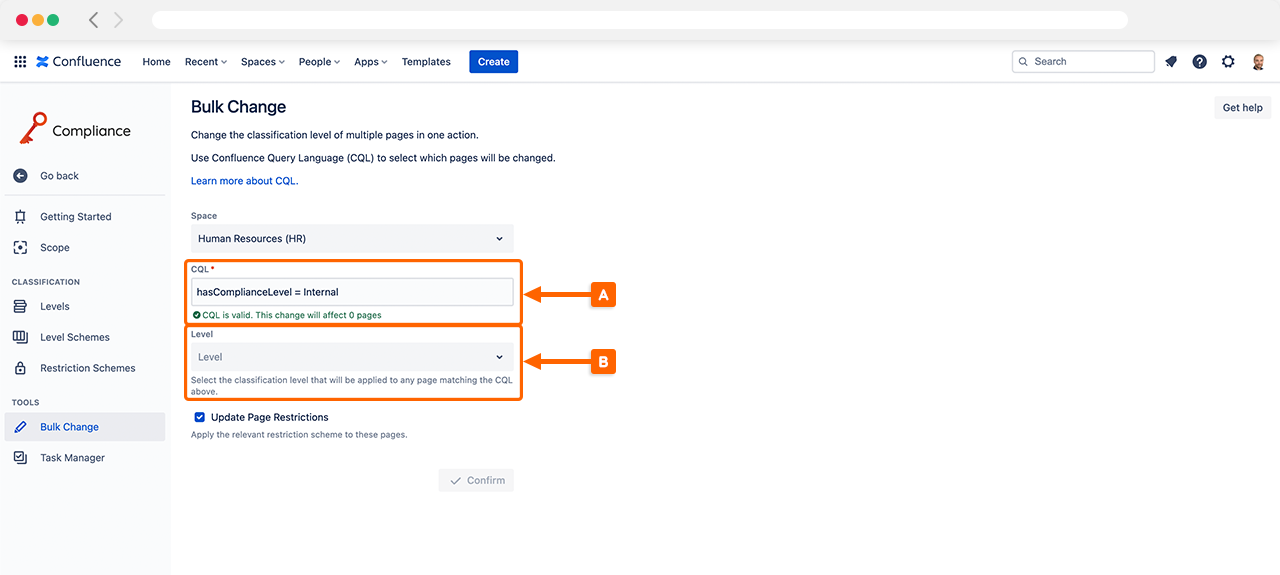Open Task Manager in sidebar
Screen dimensions: 1280x575
click(x=72, y=458)
